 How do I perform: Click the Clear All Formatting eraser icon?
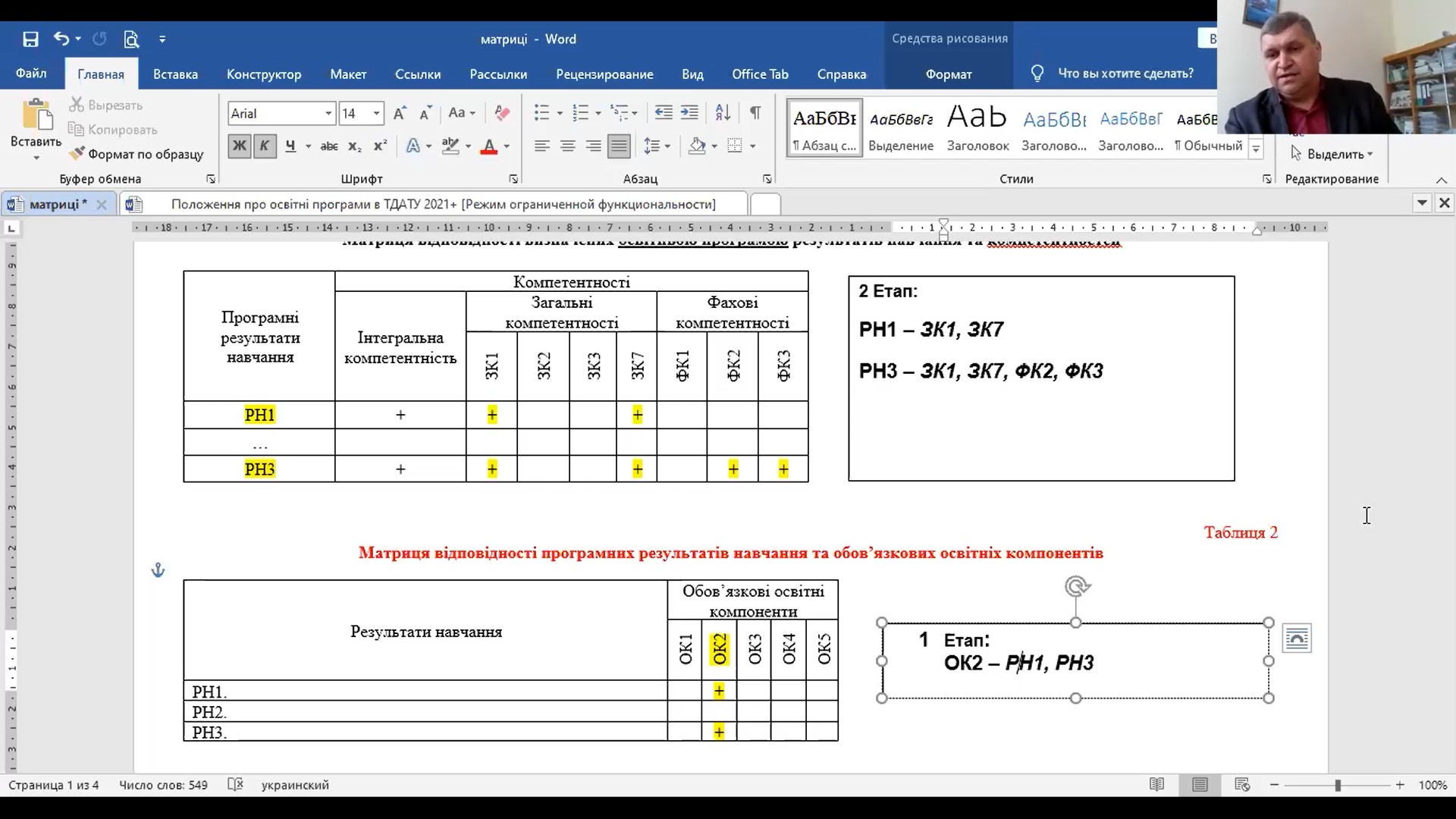coord(502,113)
